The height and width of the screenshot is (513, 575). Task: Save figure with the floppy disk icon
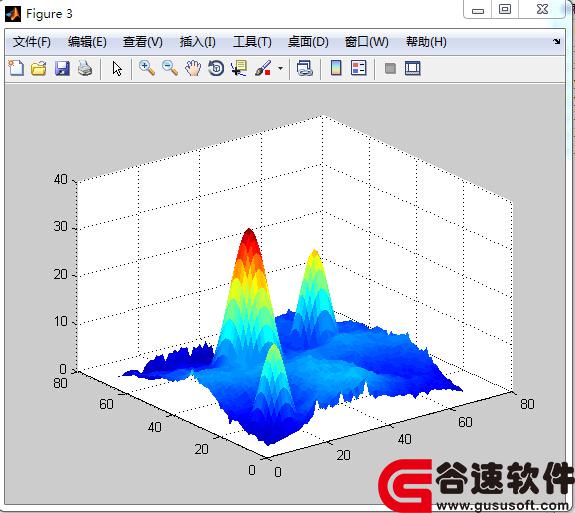click(62, 69)
